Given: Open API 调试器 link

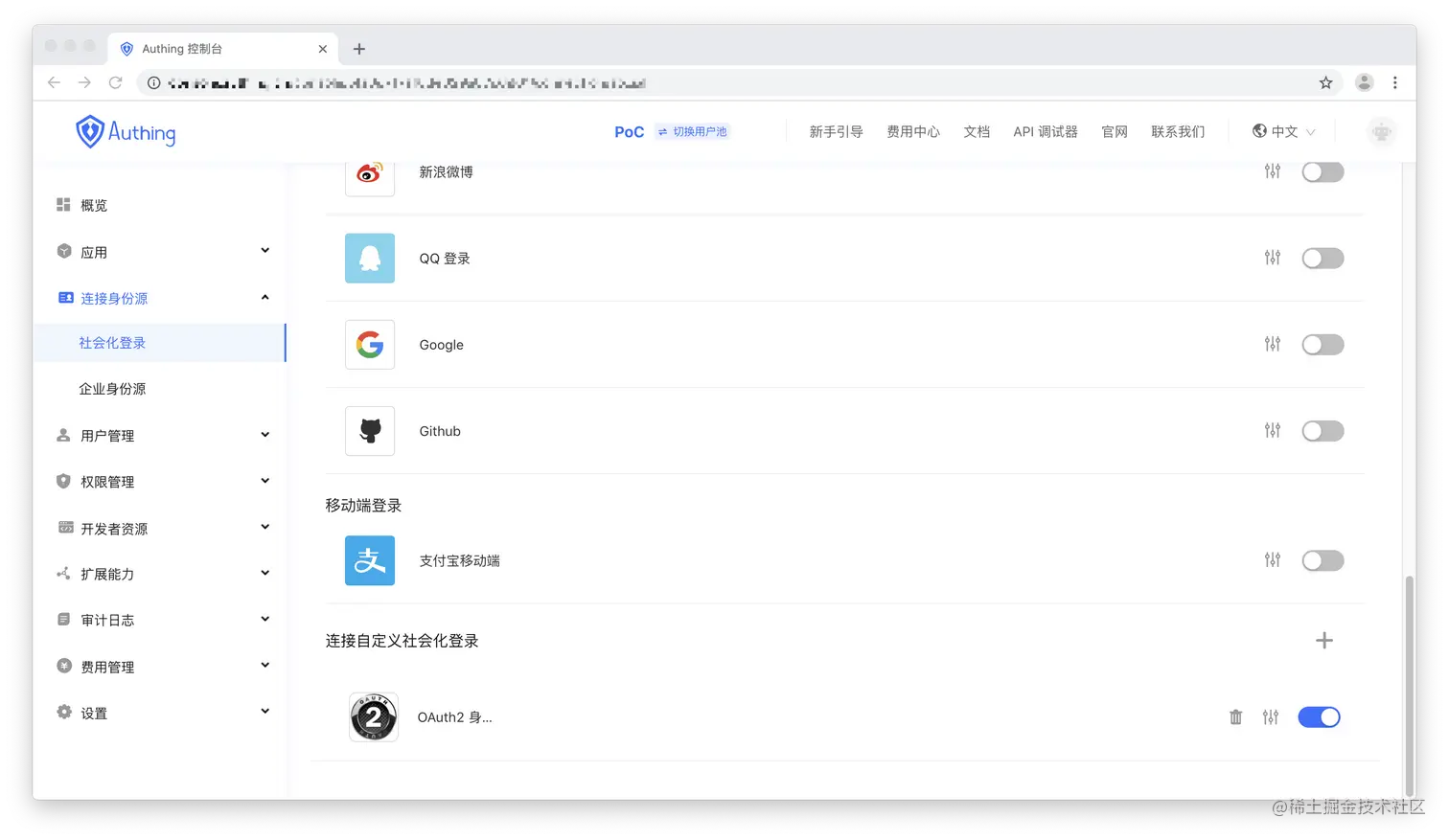Looking at the screenshot, I should [x=1046, y=131].
